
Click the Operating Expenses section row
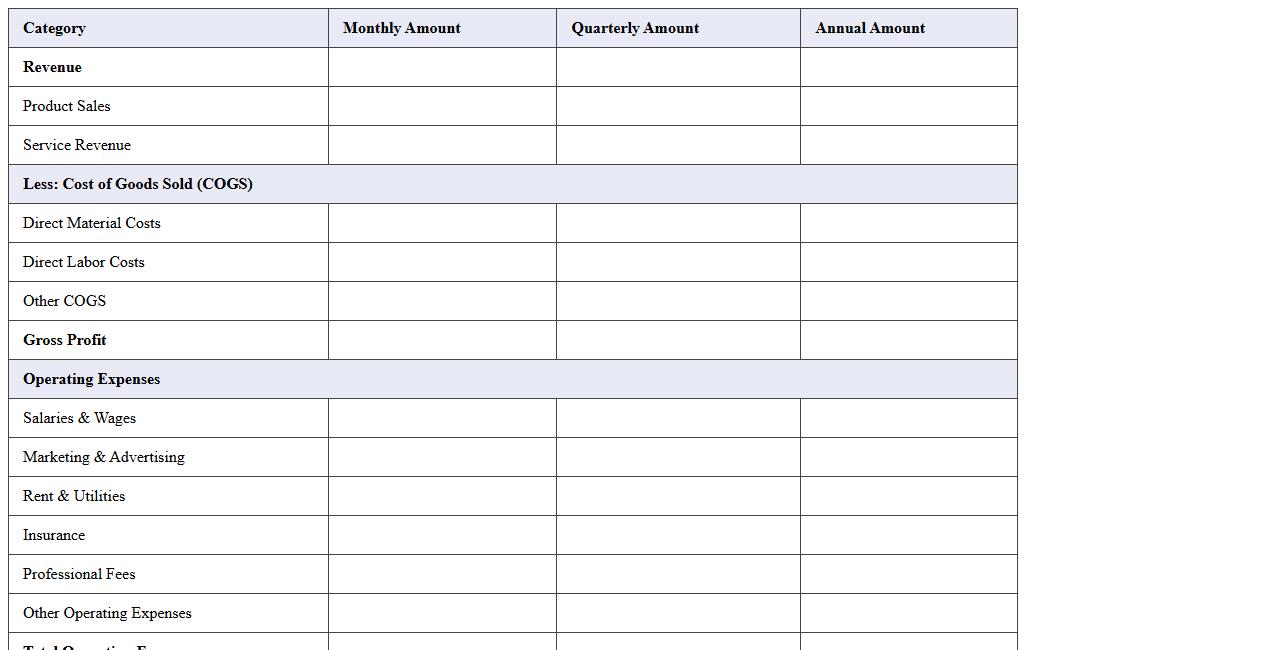(x=512, y=379)
